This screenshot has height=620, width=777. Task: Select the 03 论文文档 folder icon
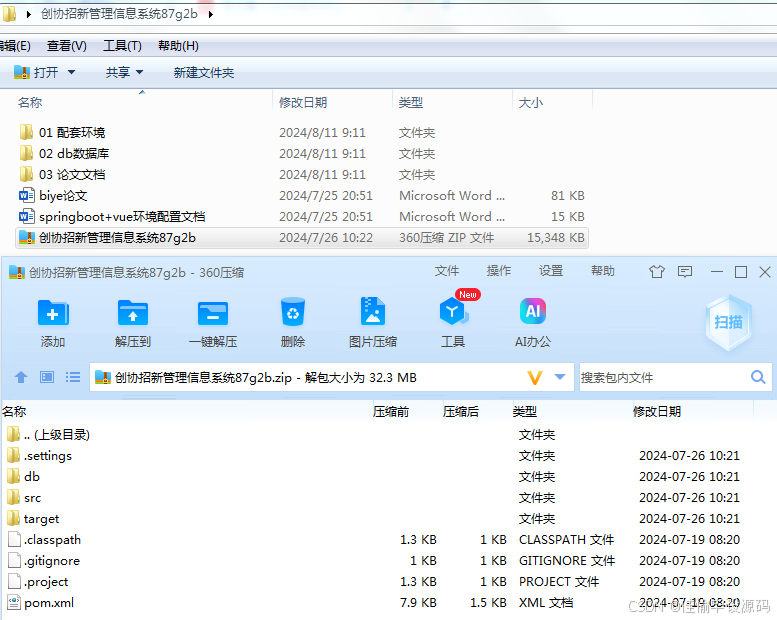[26, 174]
